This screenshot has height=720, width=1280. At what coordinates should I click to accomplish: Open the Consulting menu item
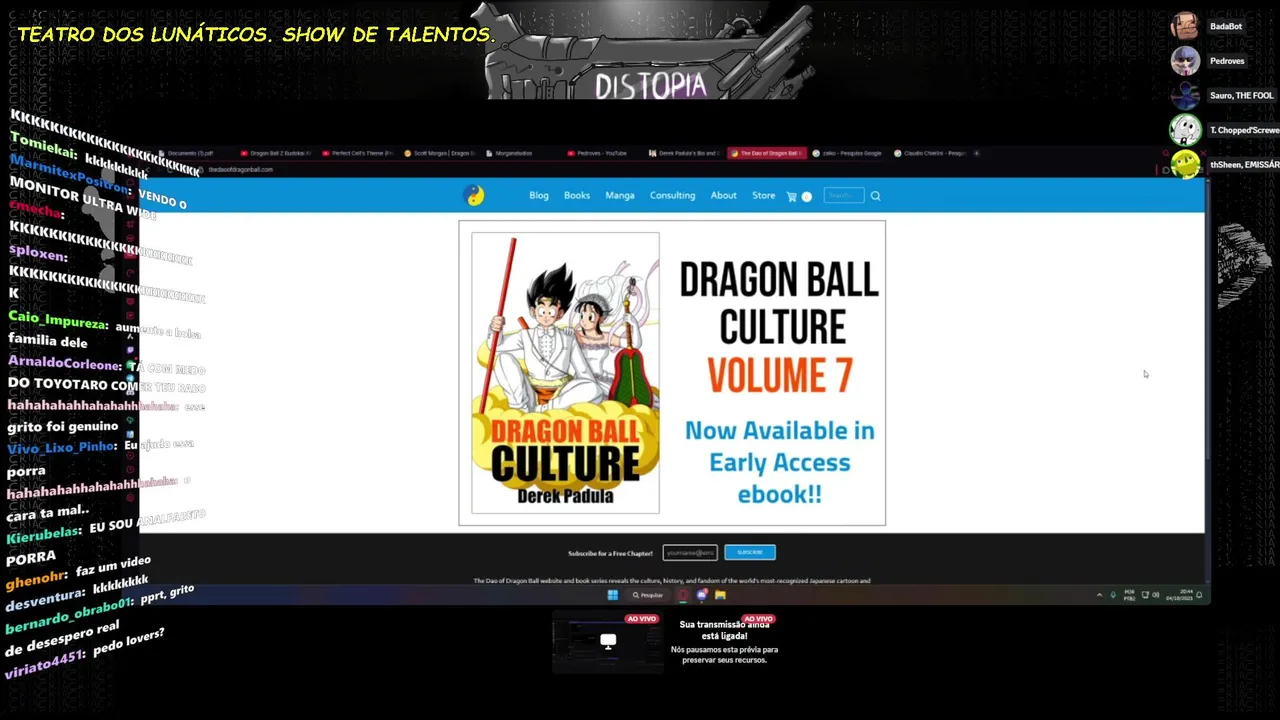coord(672,195)
